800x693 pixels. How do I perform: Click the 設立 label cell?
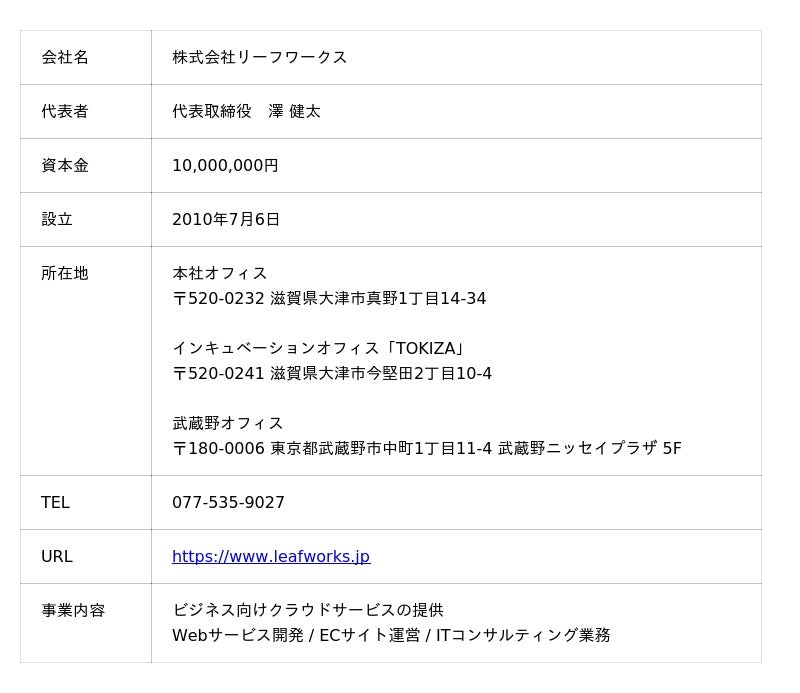point(57,220)
